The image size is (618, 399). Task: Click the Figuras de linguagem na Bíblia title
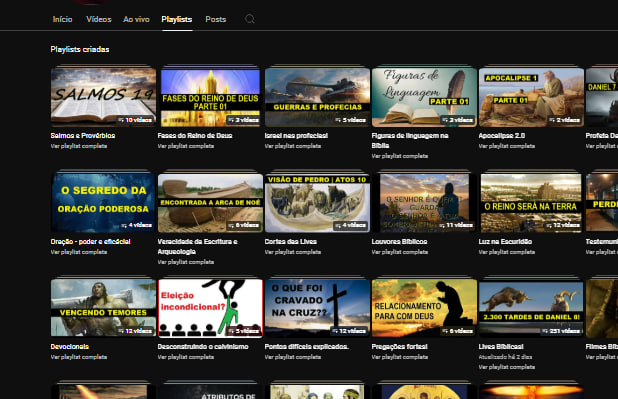tap(410, 140)
